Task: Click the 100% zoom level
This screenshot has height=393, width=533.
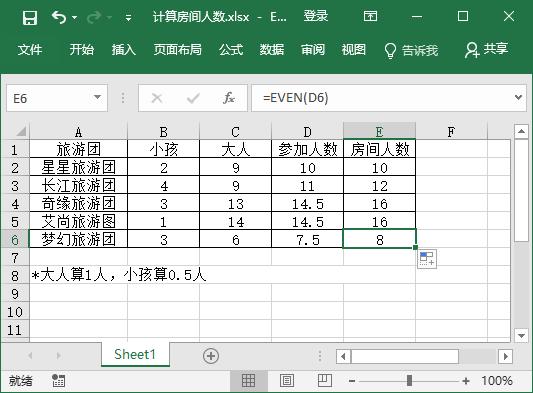Action: [x=496, y=380]
